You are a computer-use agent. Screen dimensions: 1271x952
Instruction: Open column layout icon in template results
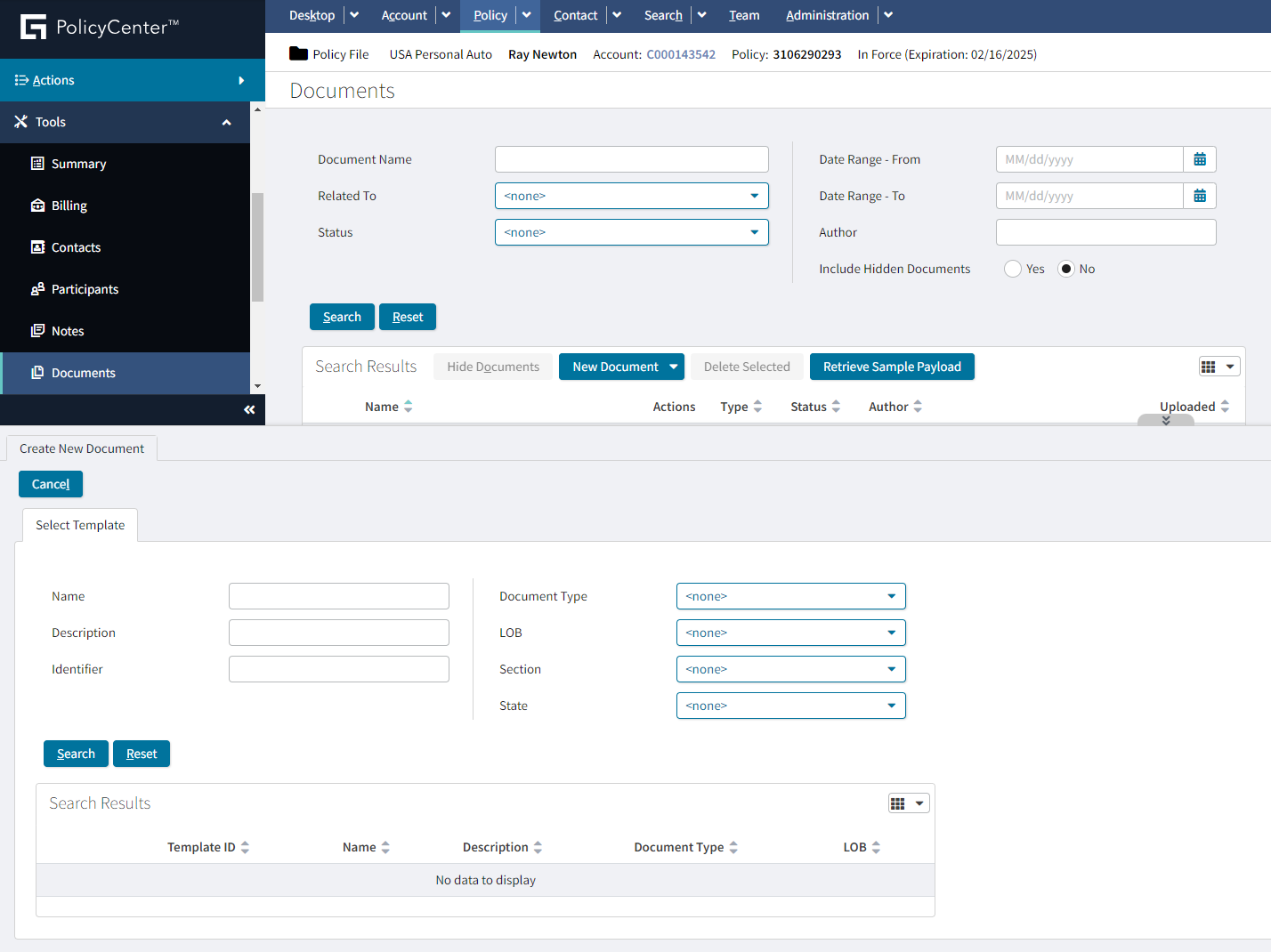tap(908, 803)
